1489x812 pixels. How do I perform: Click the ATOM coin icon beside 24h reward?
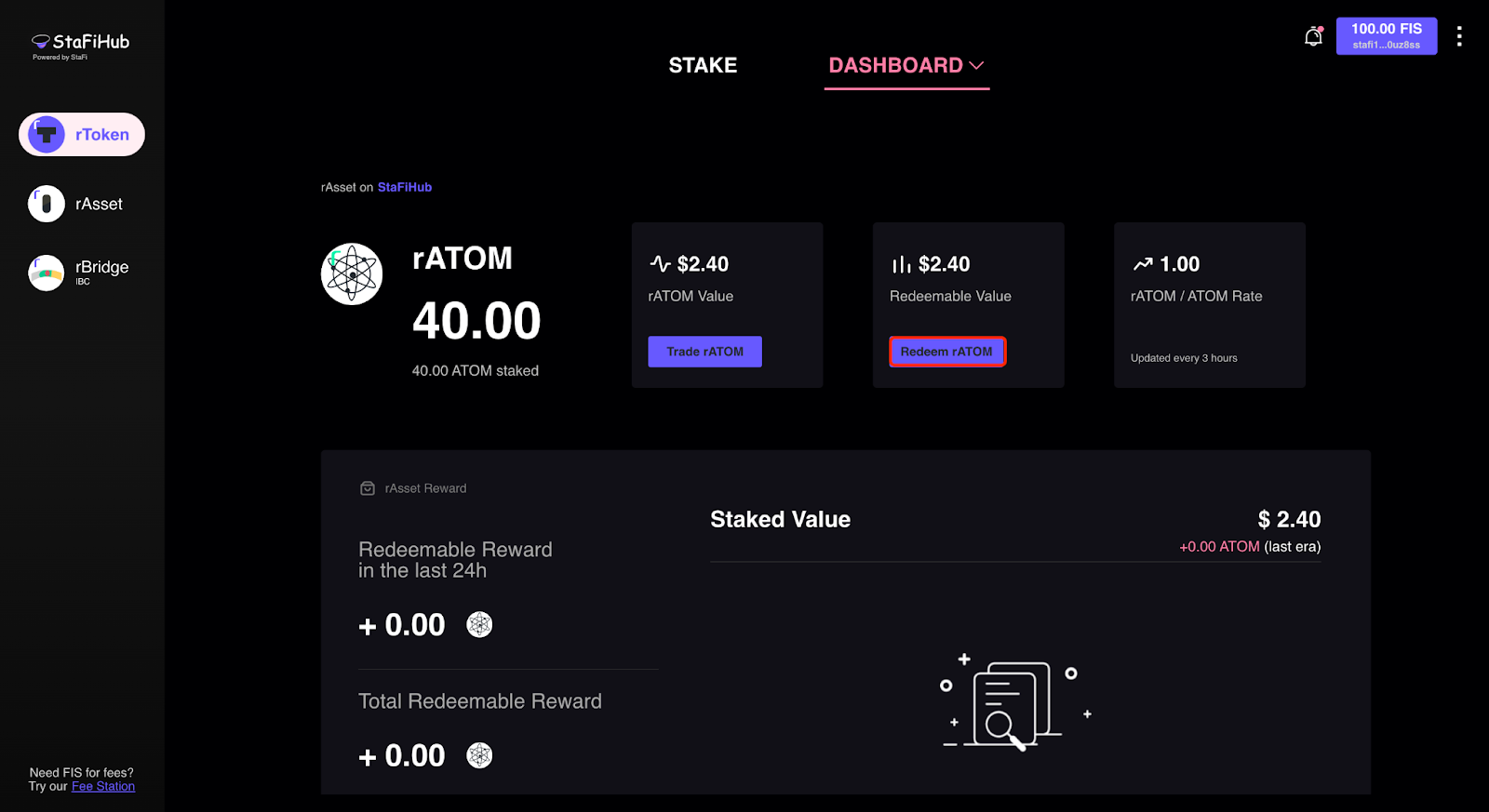click(479, 625)
